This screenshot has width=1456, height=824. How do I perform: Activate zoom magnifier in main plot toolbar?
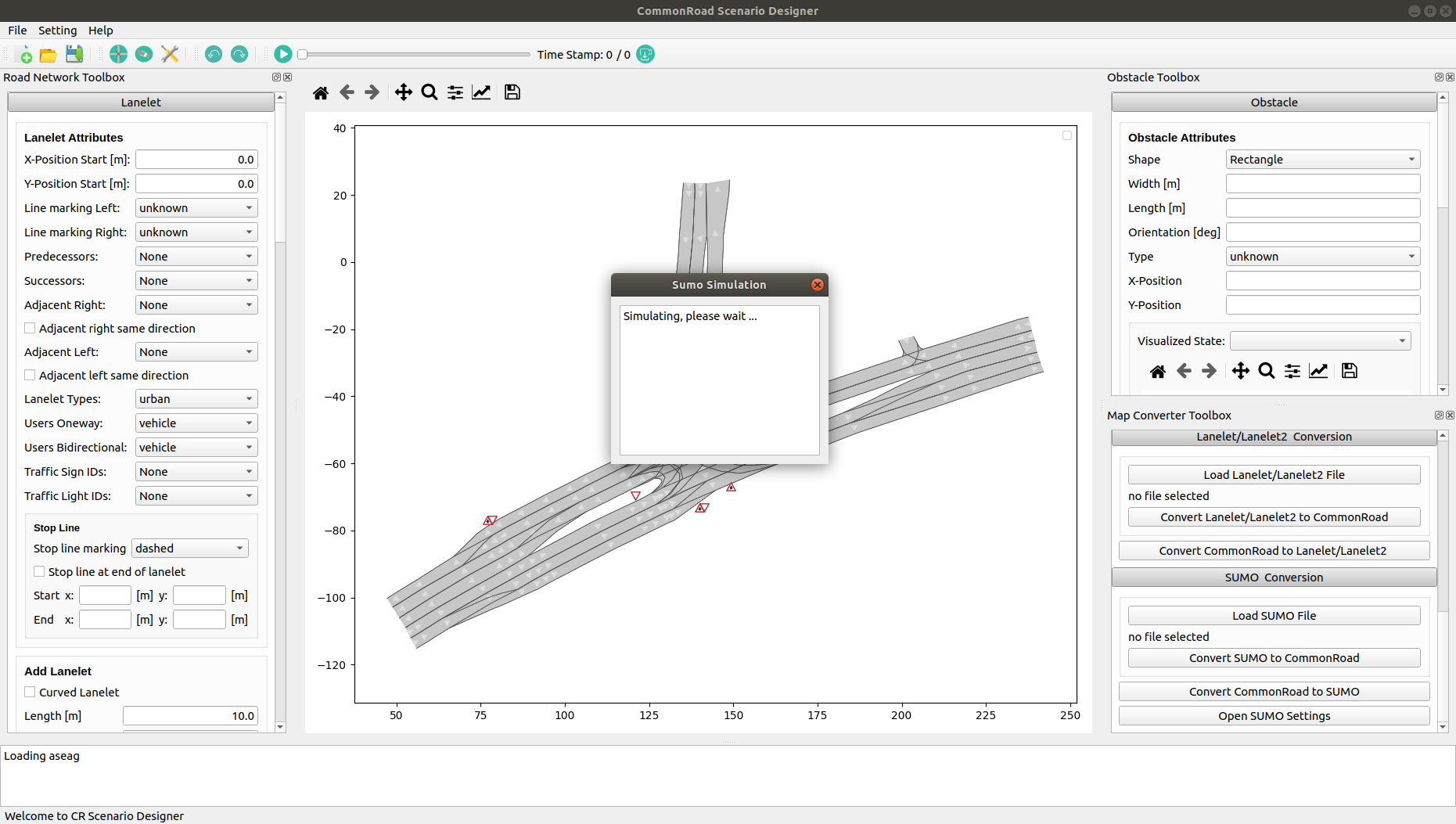coord(429,93)
